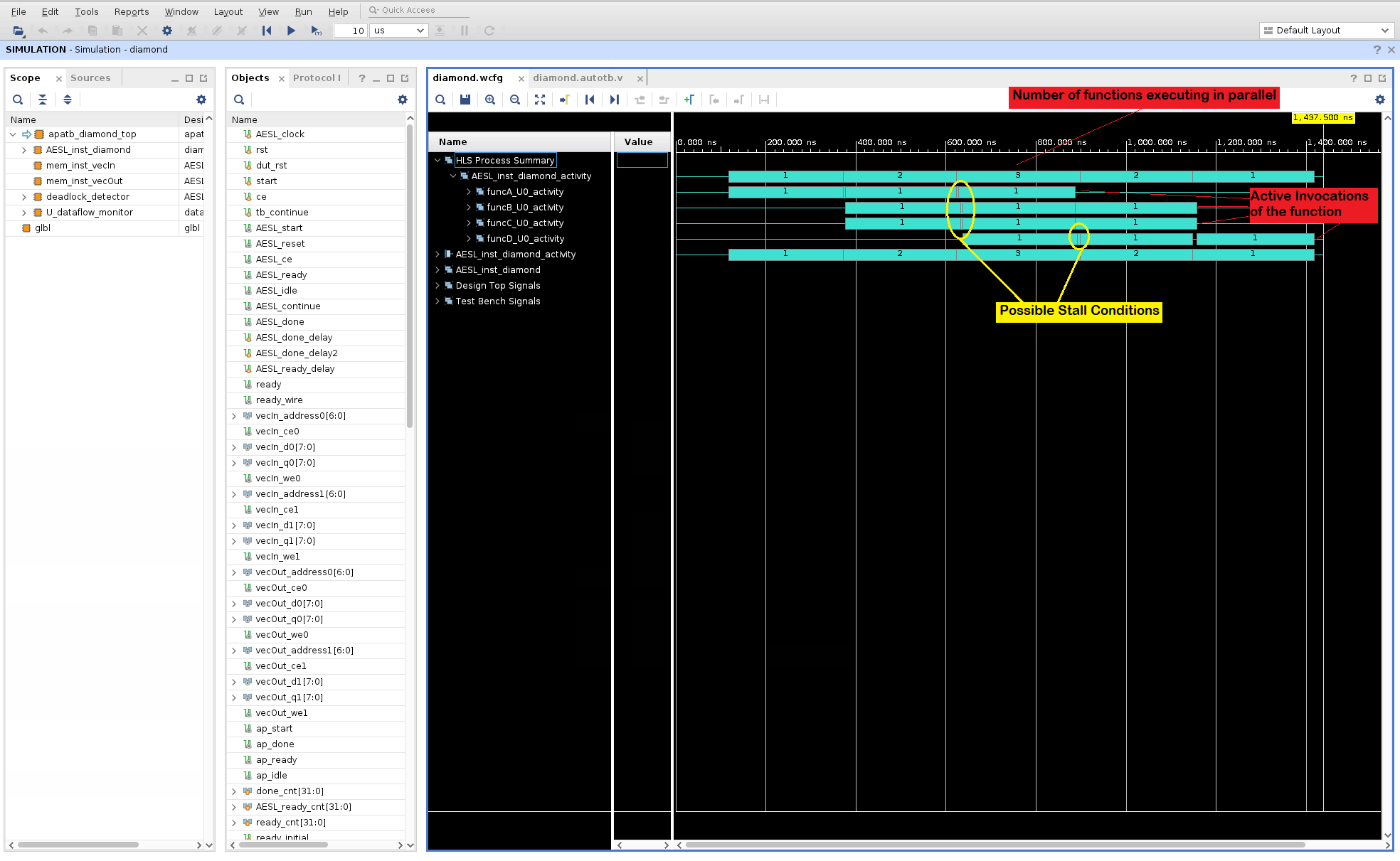Select the glbl scope item
1400x861 pixels.
pyautogui.click(x=43, y=228)
